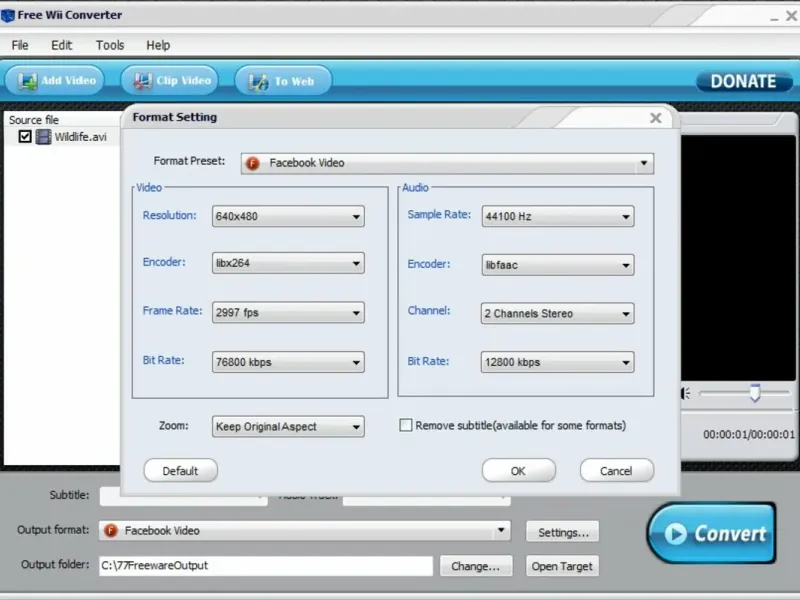Click the preview time 00:00:01/00:00:01

(748, 435)
